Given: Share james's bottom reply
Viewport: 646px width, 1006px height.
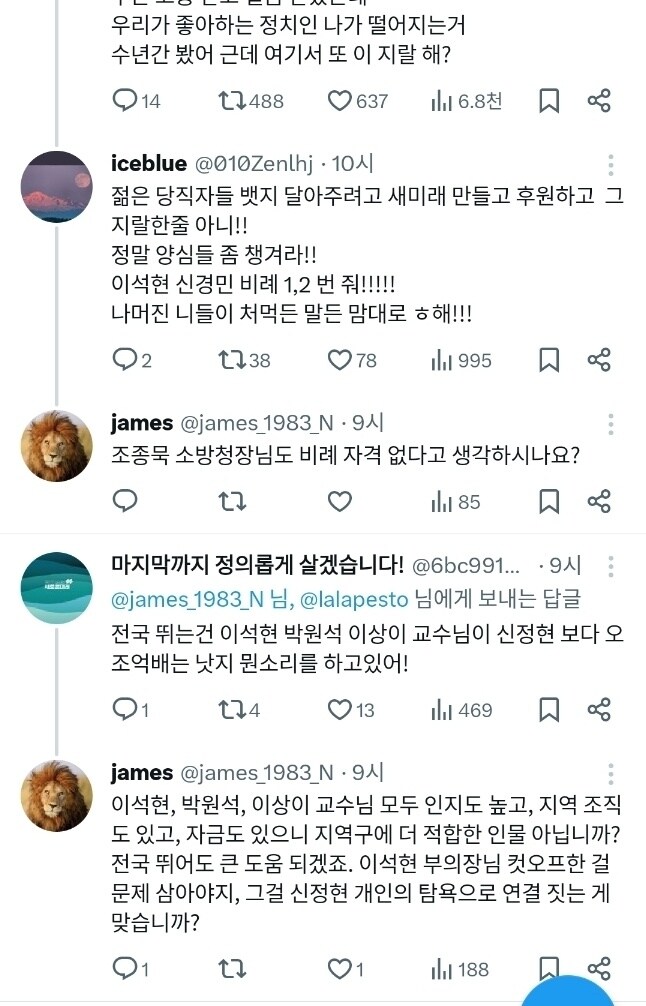Looking at the screenshot, I should [x=599, y=967].
